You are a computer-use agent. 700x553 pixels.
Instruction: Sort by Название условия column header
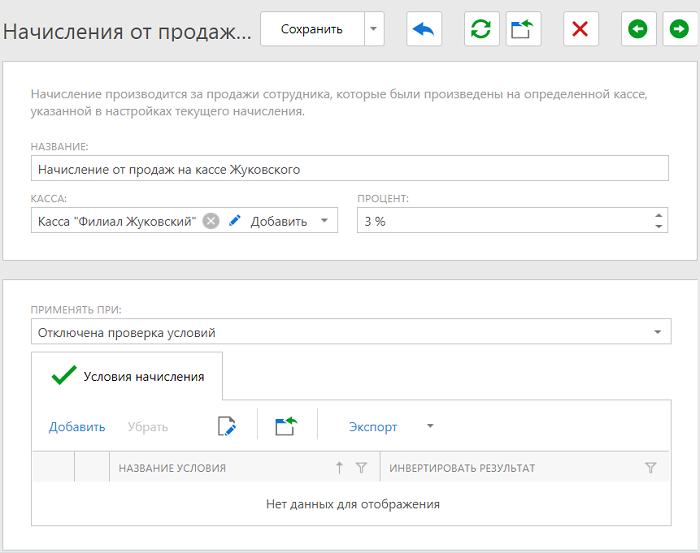pyautogui.click(x=172, y=468)
